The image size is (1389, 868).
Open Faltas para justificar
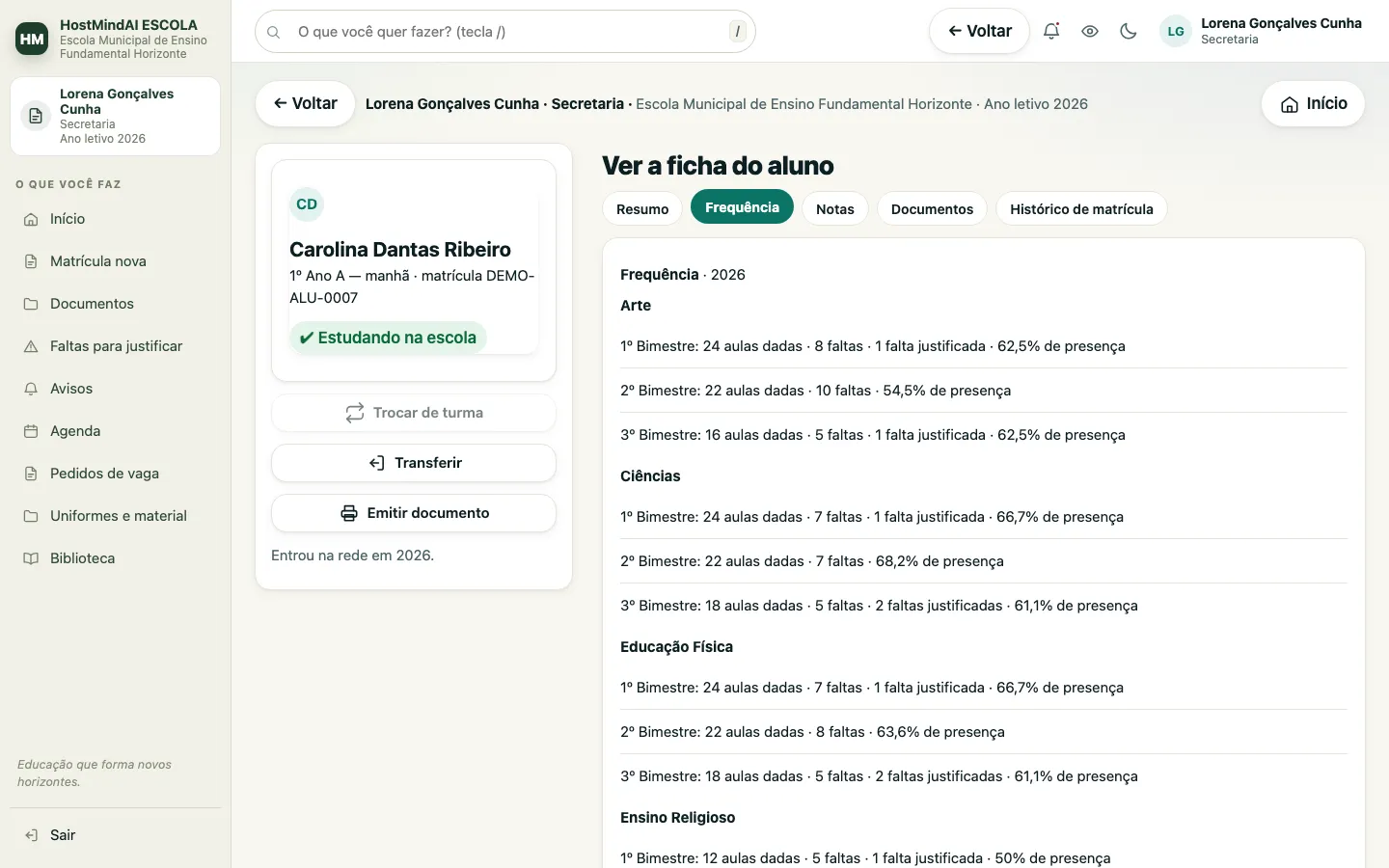tap(116, 346)
